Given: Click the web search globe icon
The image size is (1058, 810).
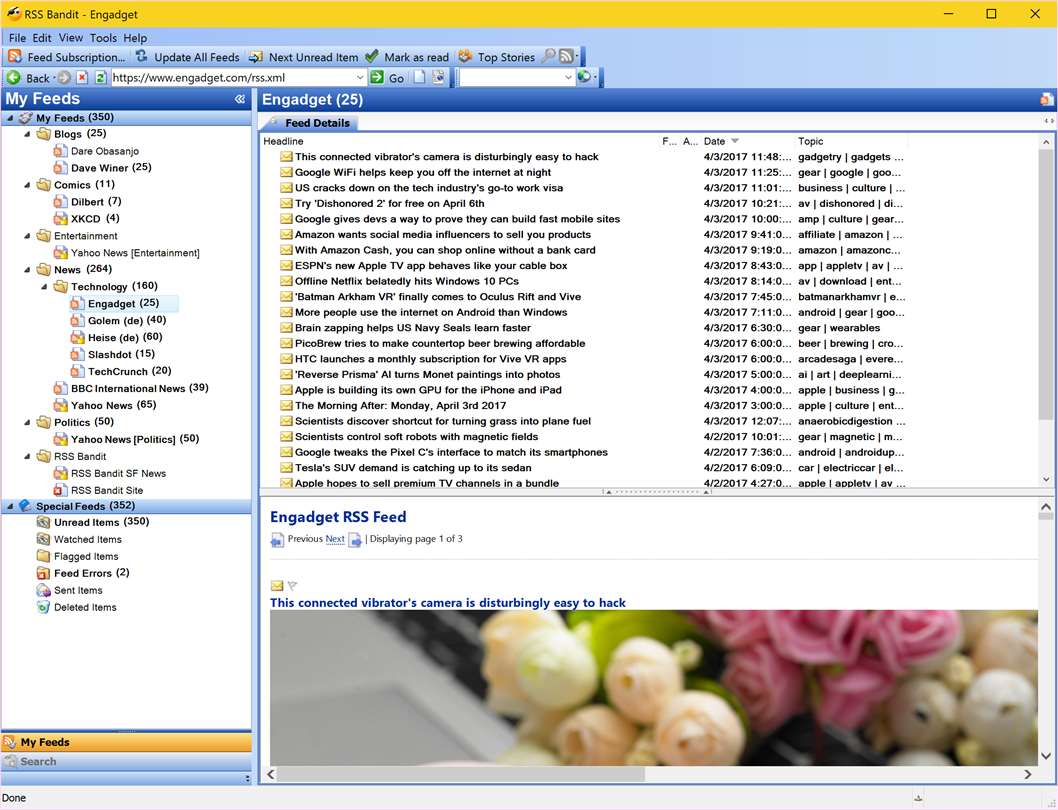Looking at the screenshot, I should coord(584,77).
